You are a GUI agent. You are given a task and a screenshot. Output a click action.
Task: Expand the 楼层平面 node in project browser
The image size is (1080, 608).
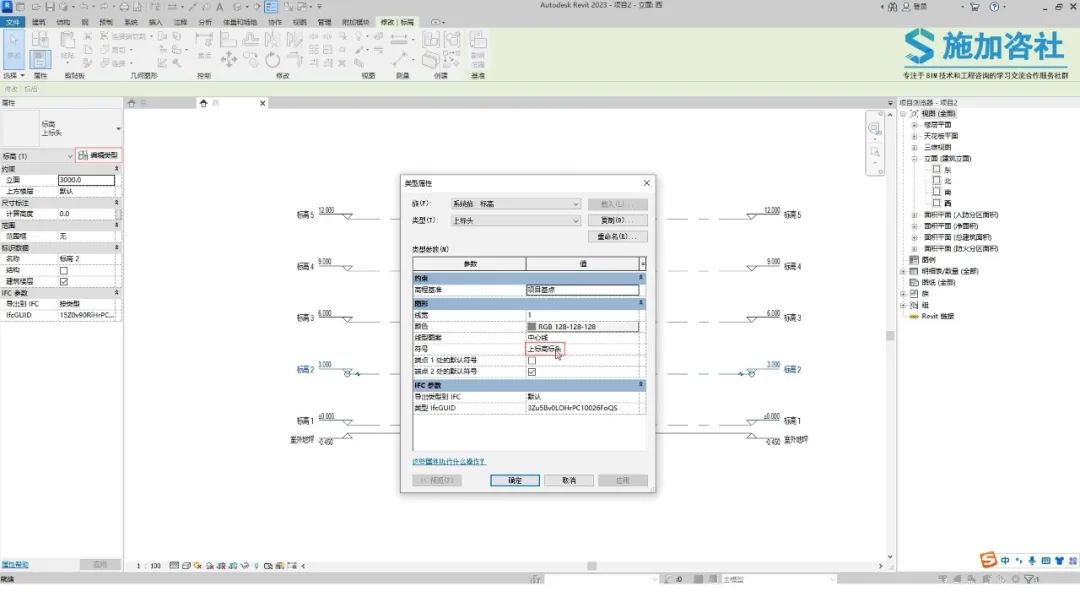(x=915, y=125)
